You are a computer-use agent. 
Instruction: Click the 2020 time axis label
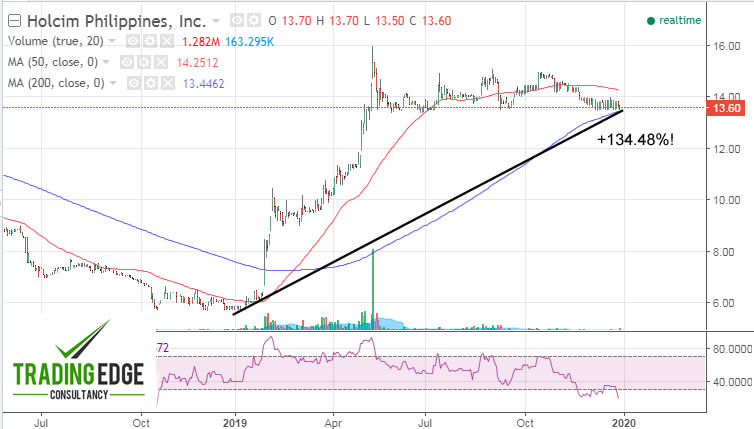(x=624, y=423)
